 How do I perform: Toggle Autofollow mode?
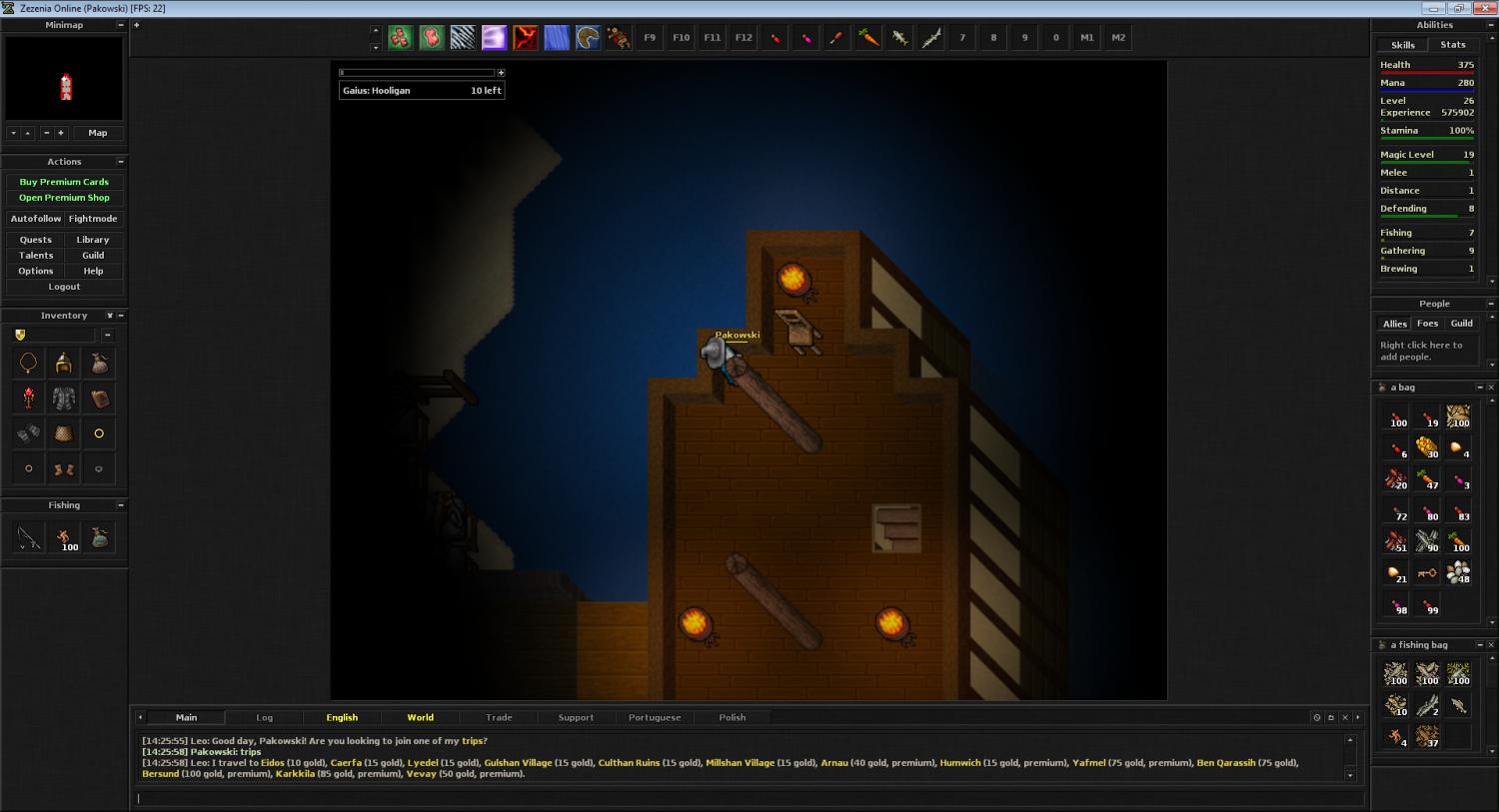point(36,219)
